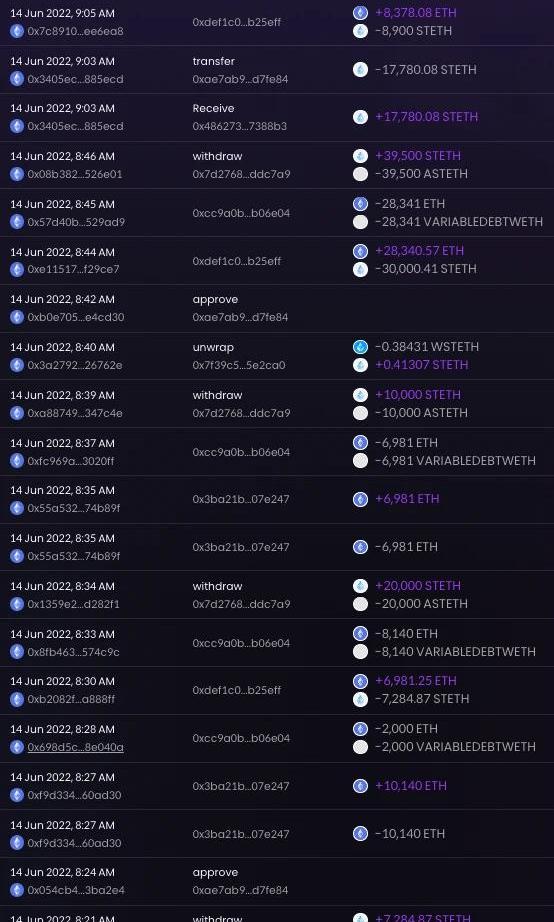Open contract 0x3ba21b...07e247 in +10,140 ETH row

pos(241,786)
